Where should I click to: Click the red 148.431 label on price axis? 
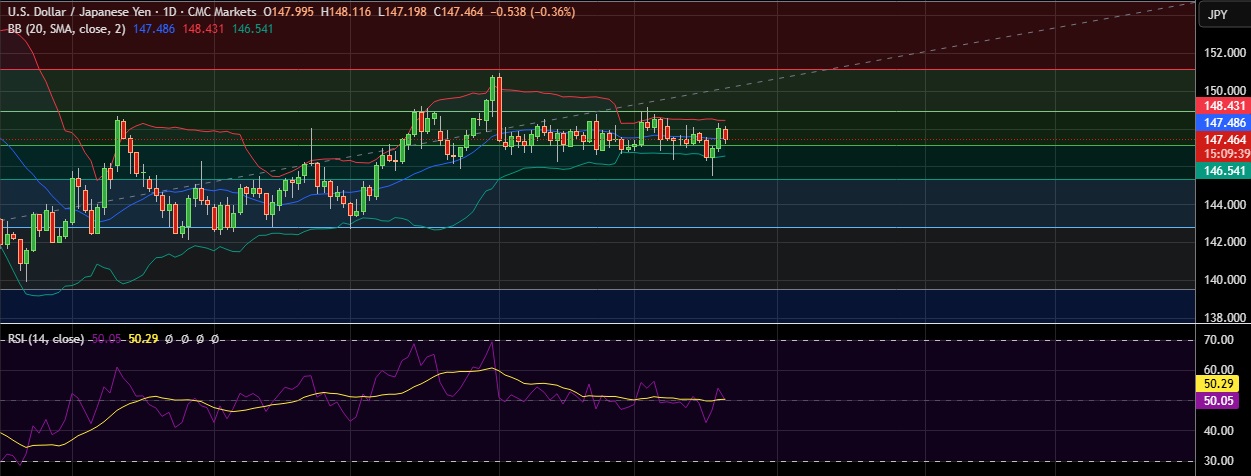coord(1223,105)
